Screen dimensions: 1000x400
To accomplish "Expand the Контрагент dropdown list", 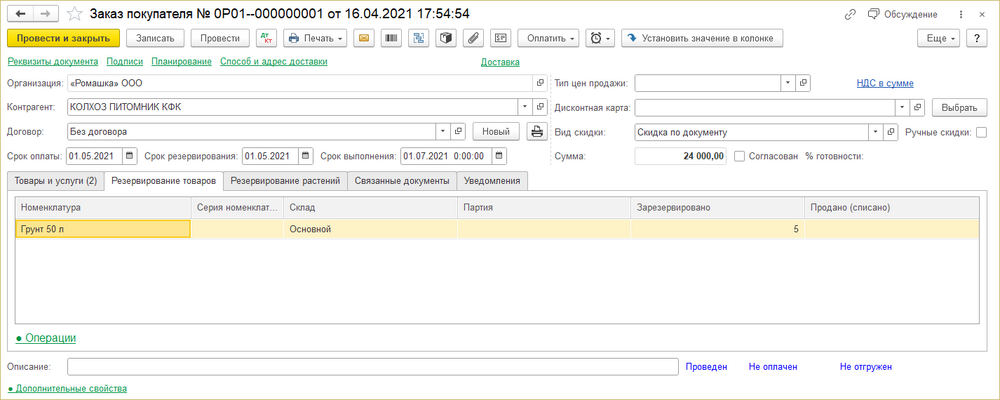I will tap(526, 107).
